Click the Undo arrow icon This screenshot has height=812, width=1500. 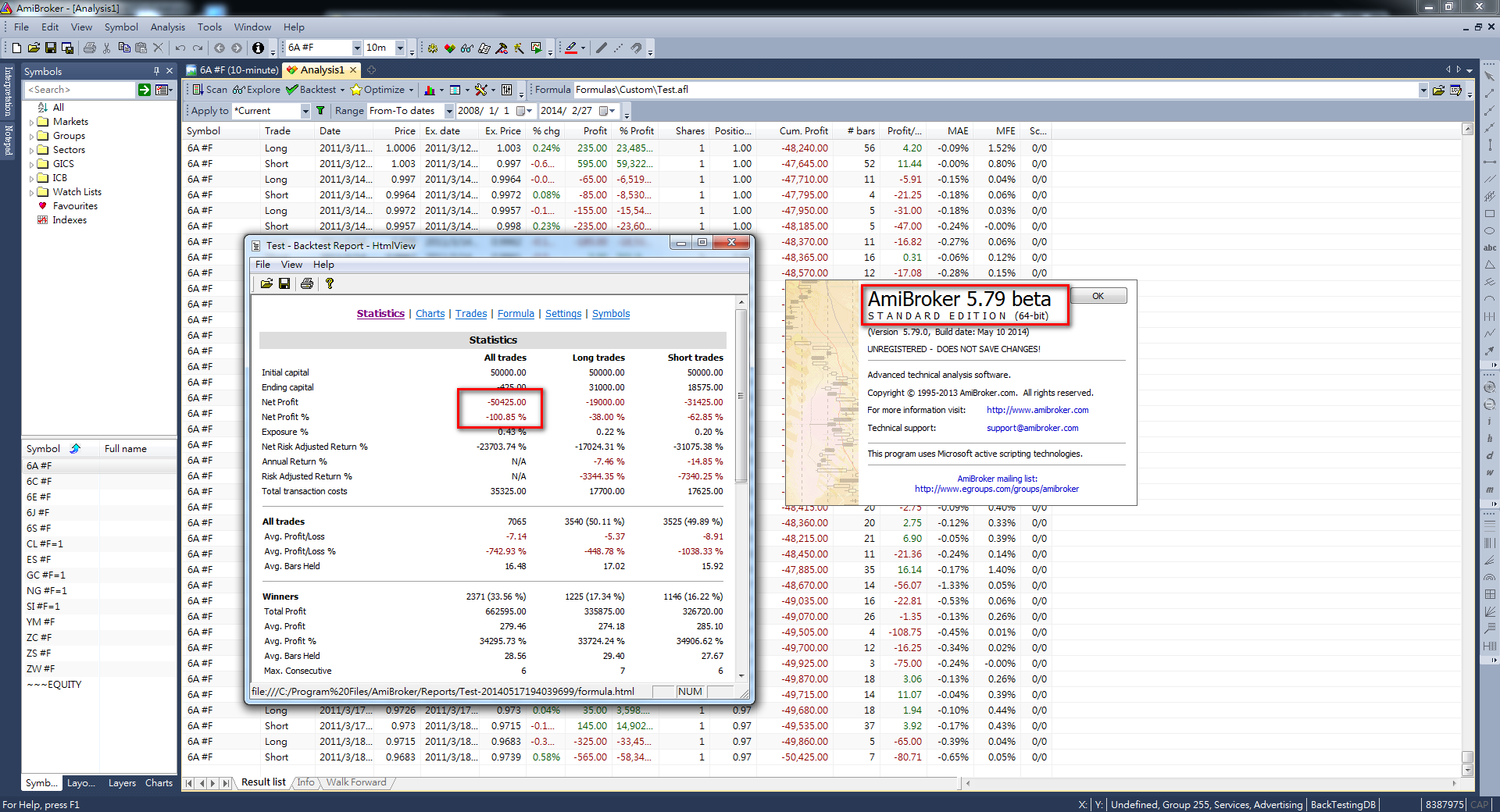pos(180,48)
